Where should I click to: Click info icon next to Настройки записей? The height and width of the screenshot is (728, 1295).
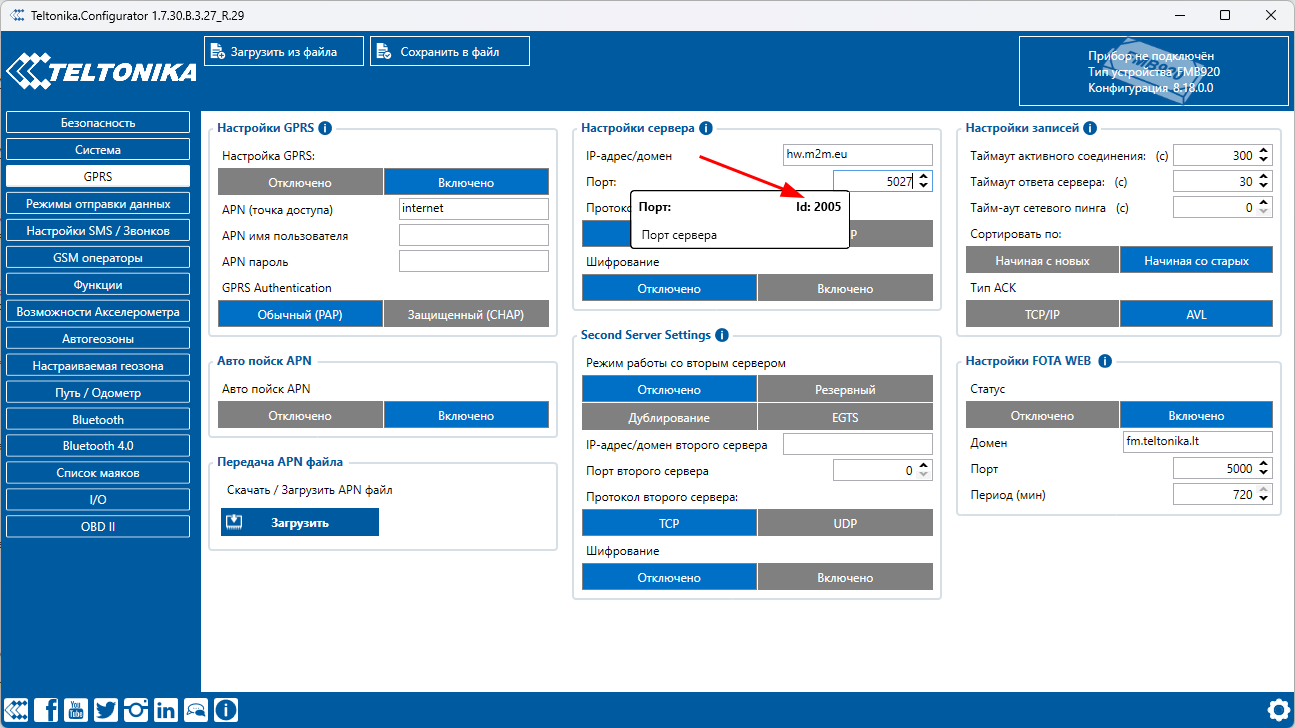pyautogui.click(x=1090, y=128)
